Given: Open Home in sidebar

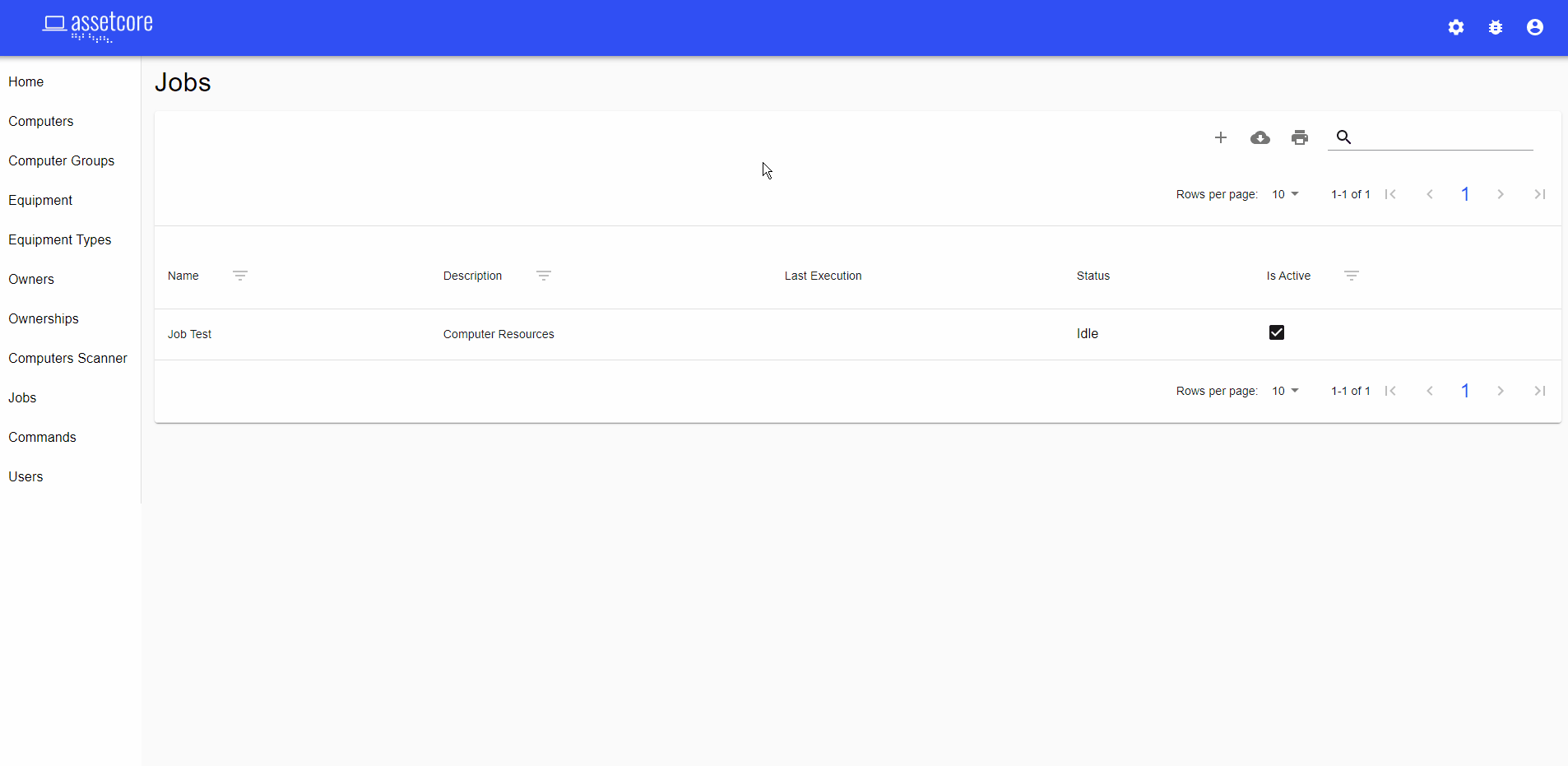Looking at the screenshot, I should tap(26, 81).
